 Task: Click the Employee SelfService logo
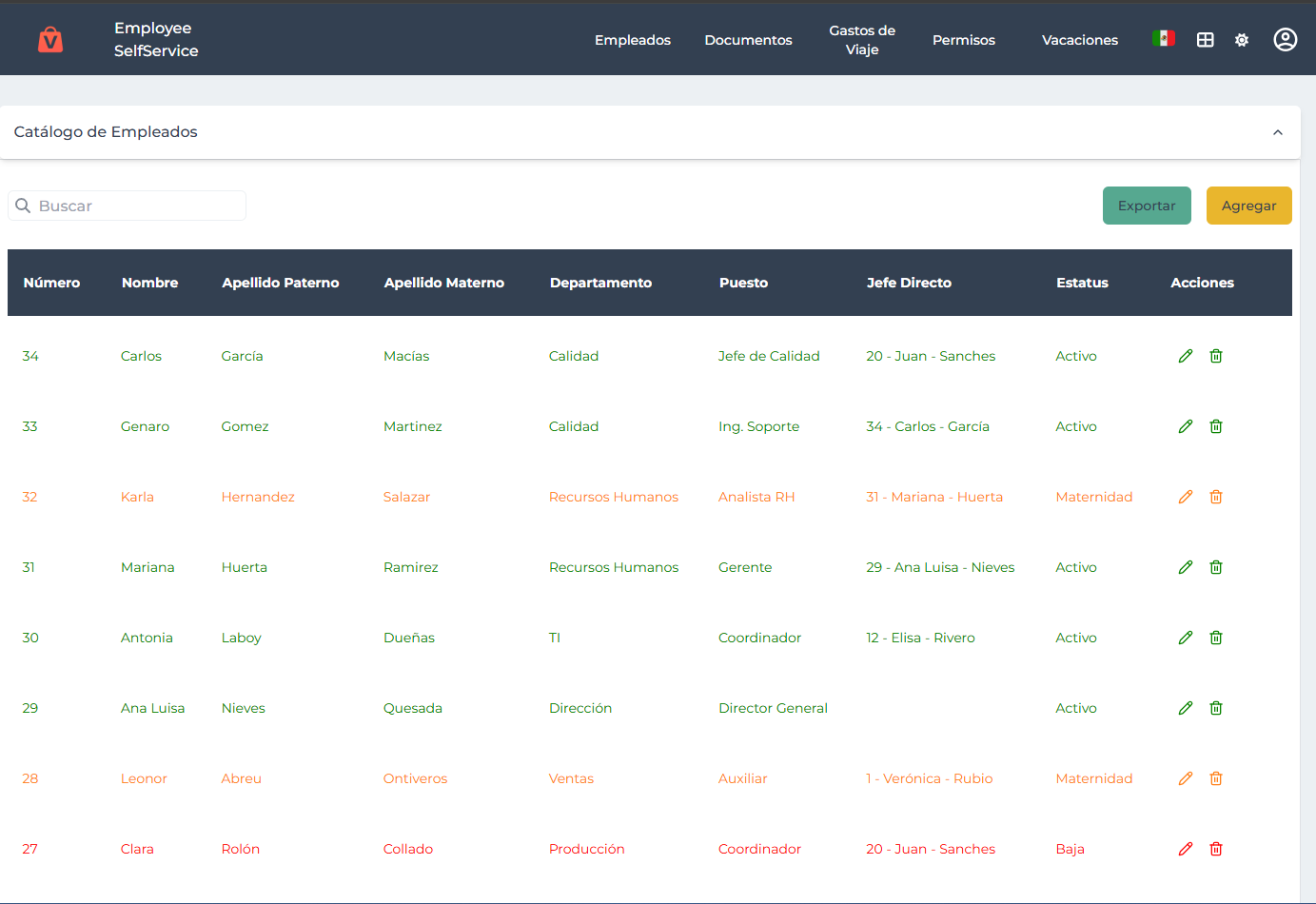(x=50, y=40)
